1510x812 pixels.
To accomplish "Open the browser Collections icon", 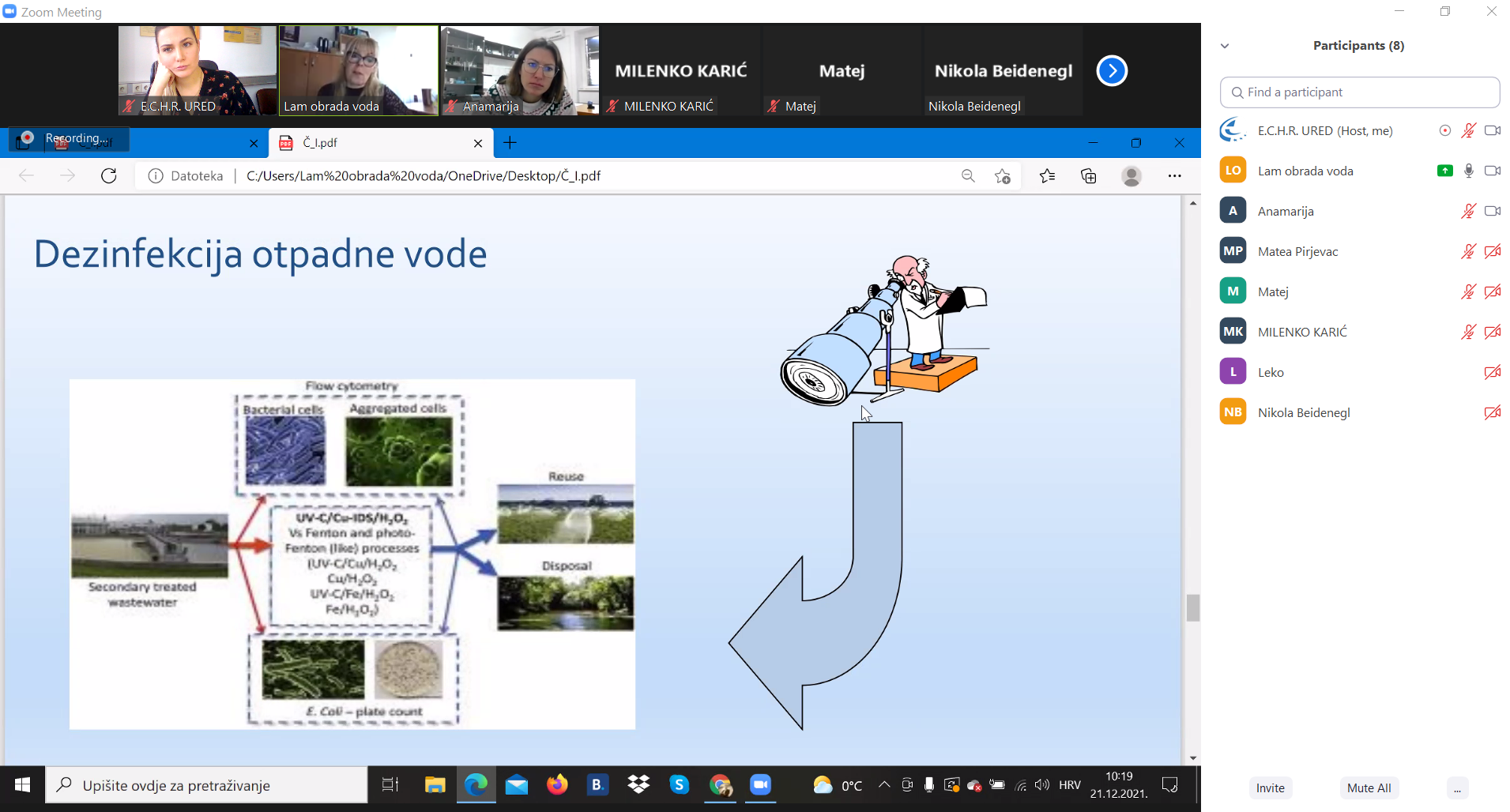I will pos(1088,175).
